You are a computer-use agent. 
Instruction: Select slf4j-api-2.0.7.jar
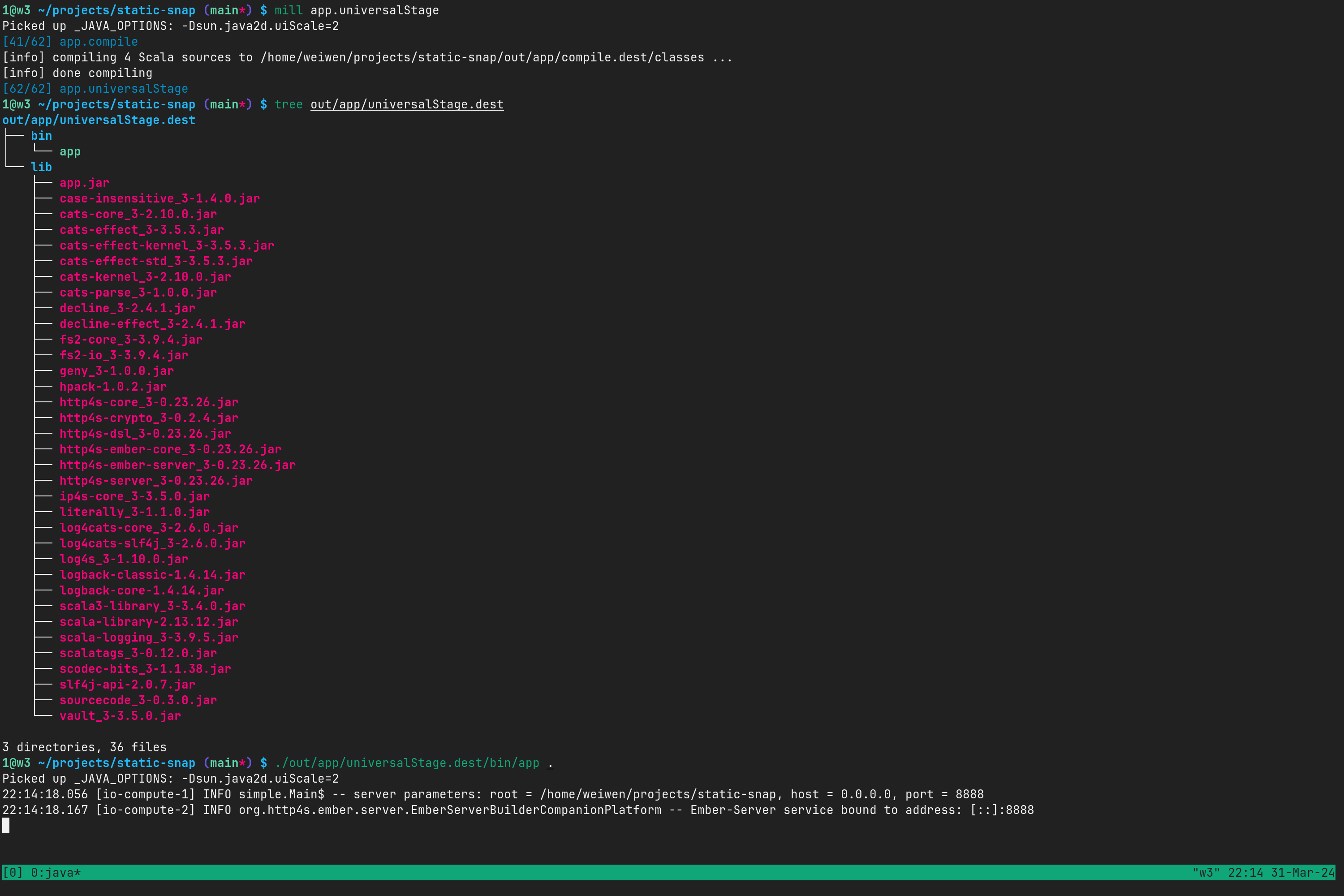pos(127,685)
